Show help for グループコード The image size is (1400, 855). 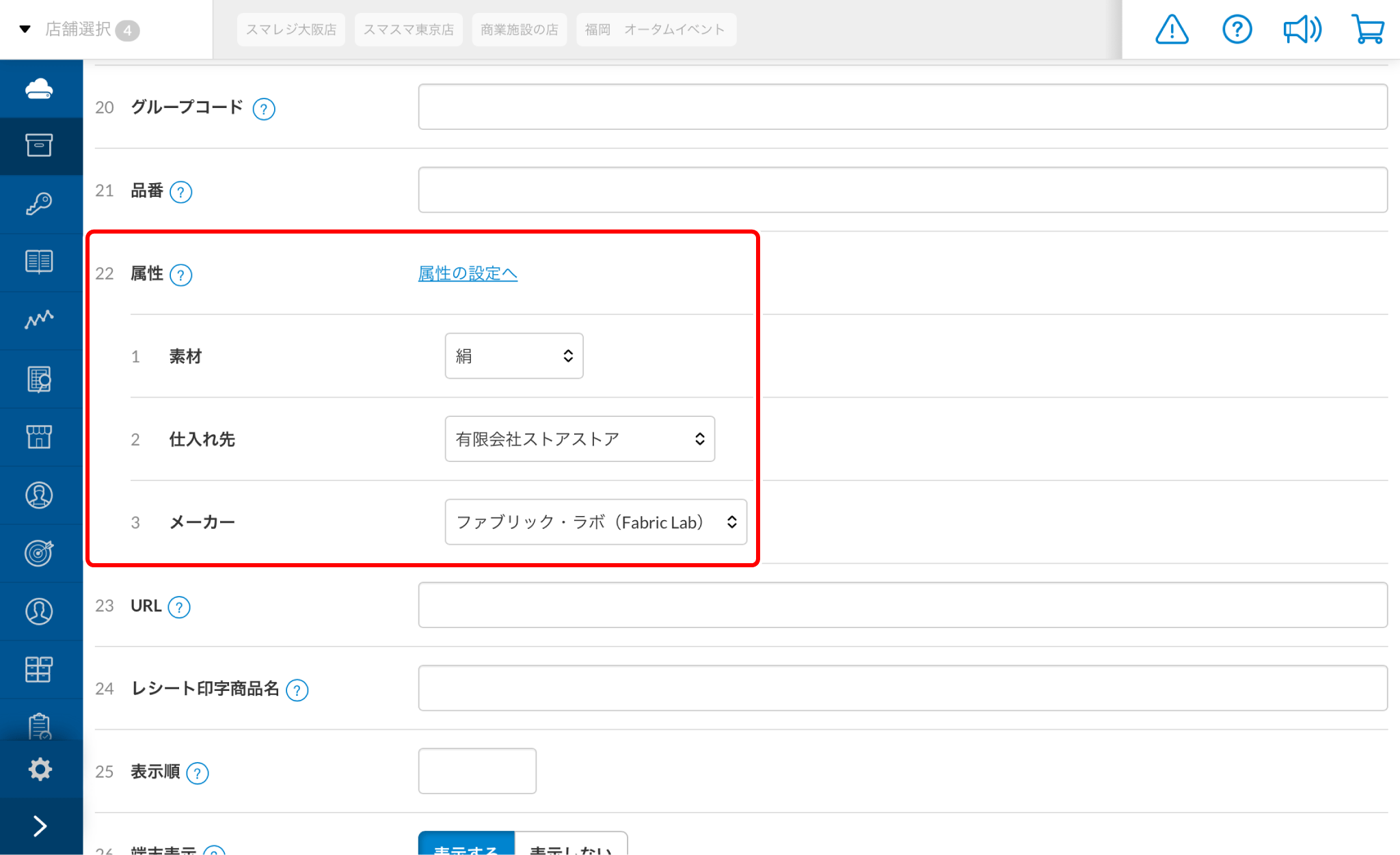tap(264, 109)
